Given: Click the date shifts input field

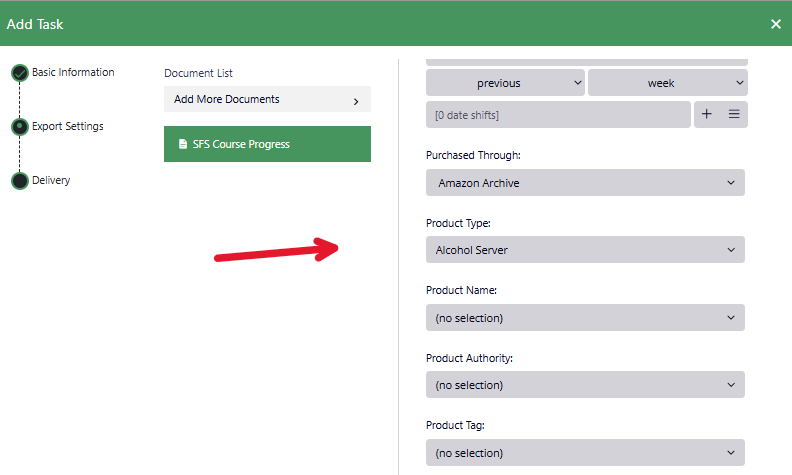Looking at the screenshot, I should point(557,115).
